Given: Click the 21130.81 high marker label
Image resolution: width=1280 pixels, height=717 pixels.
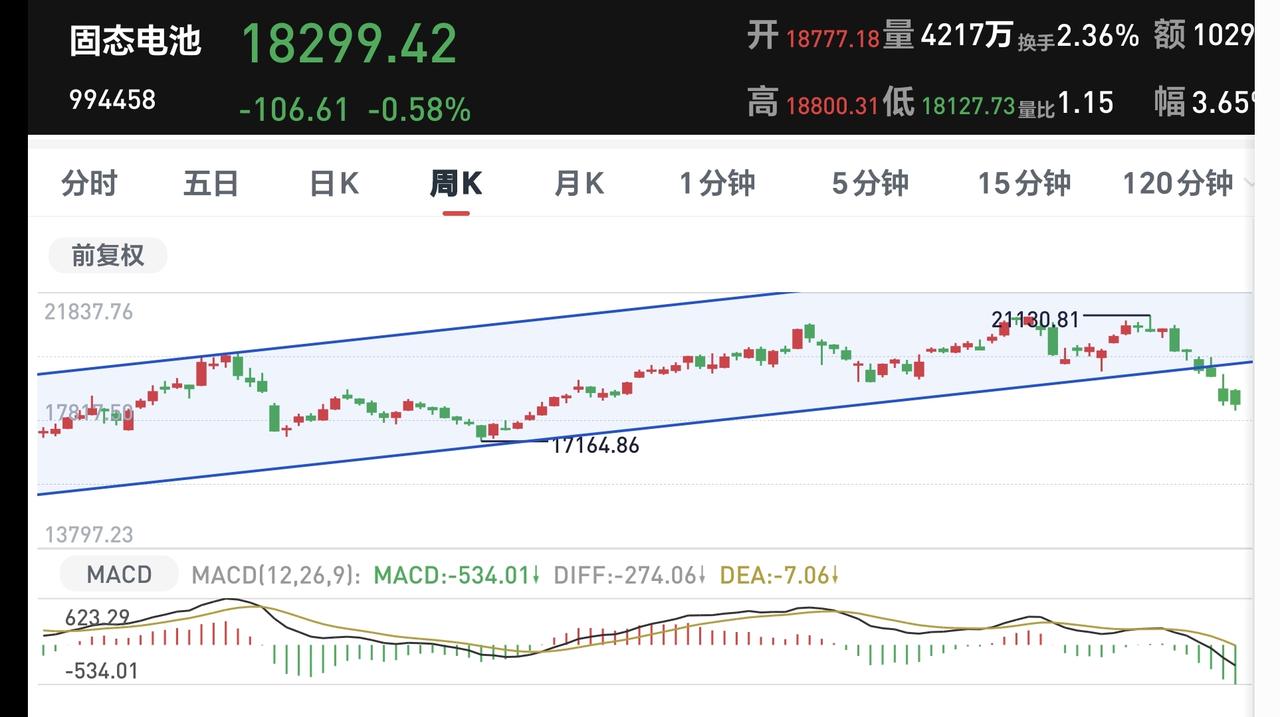Looking at the screenshot, I should (x=1036, y=320).
